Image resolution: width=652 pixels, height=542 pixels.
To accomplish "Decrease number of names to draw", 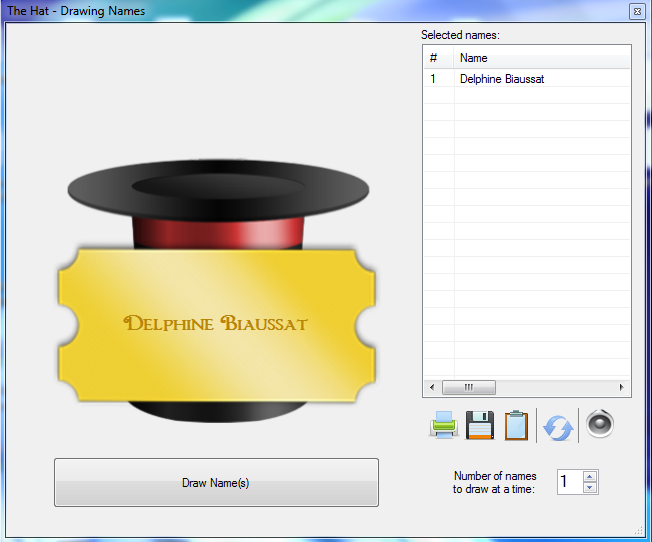I will pos(590,488).
